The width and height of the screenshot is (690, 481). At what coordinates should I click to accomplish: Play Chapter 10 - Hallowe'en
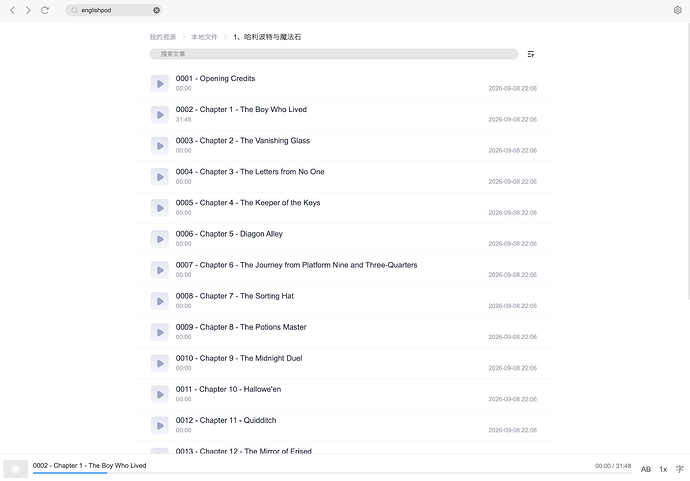point(160,395)
